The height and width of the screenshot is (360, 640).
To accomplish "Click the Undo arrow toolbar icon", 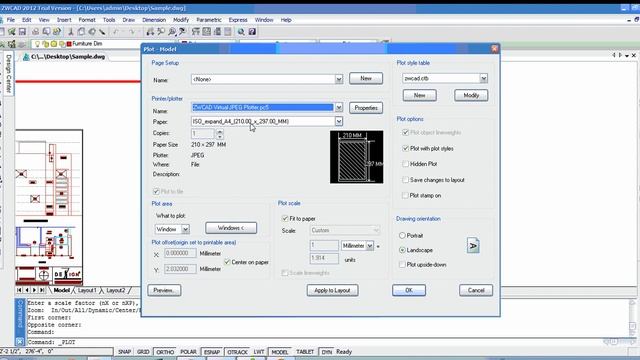I will tap(116, 31).
